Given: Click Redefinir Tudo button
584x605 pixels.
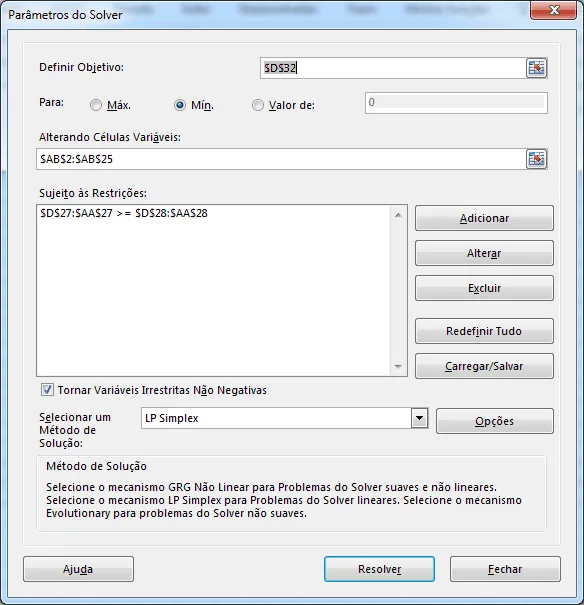Looking at the screenshot, I should point(484,331).
